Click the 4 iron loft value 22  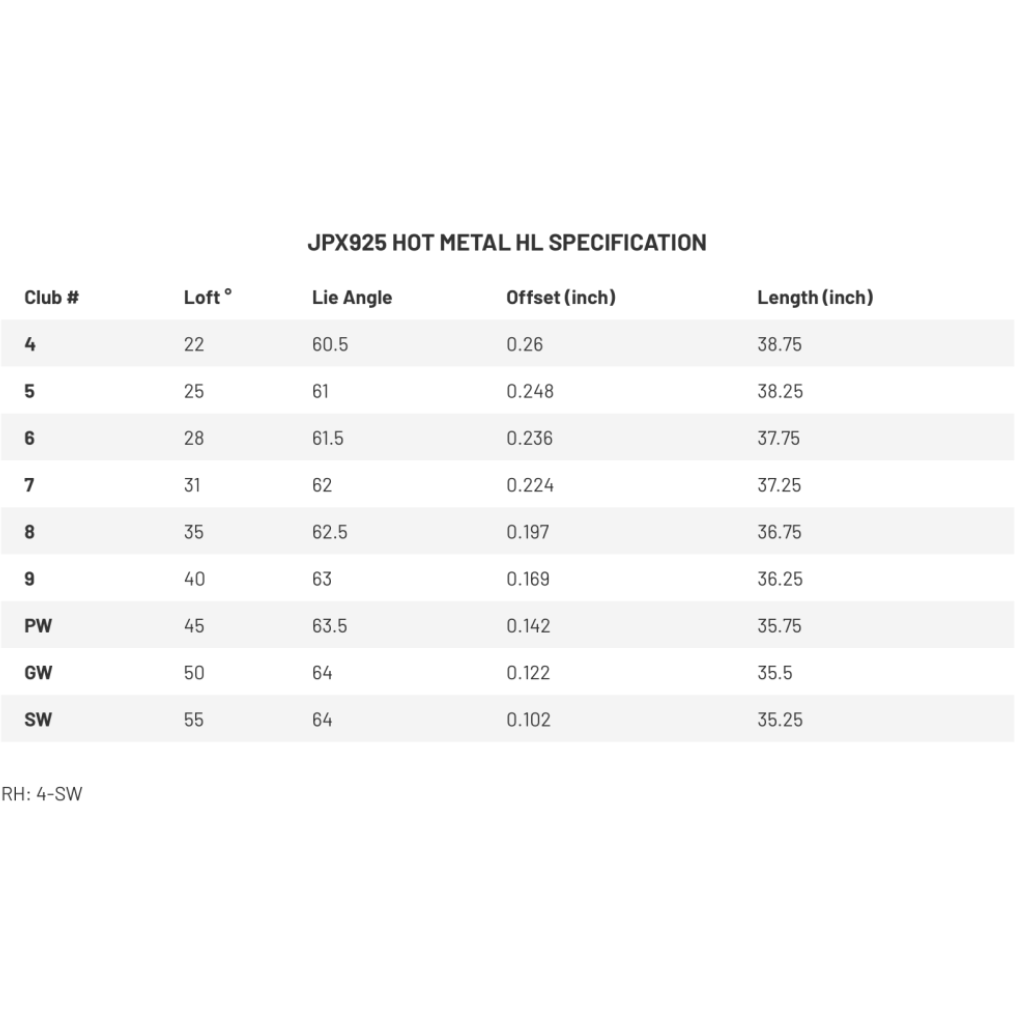[194, 344]
